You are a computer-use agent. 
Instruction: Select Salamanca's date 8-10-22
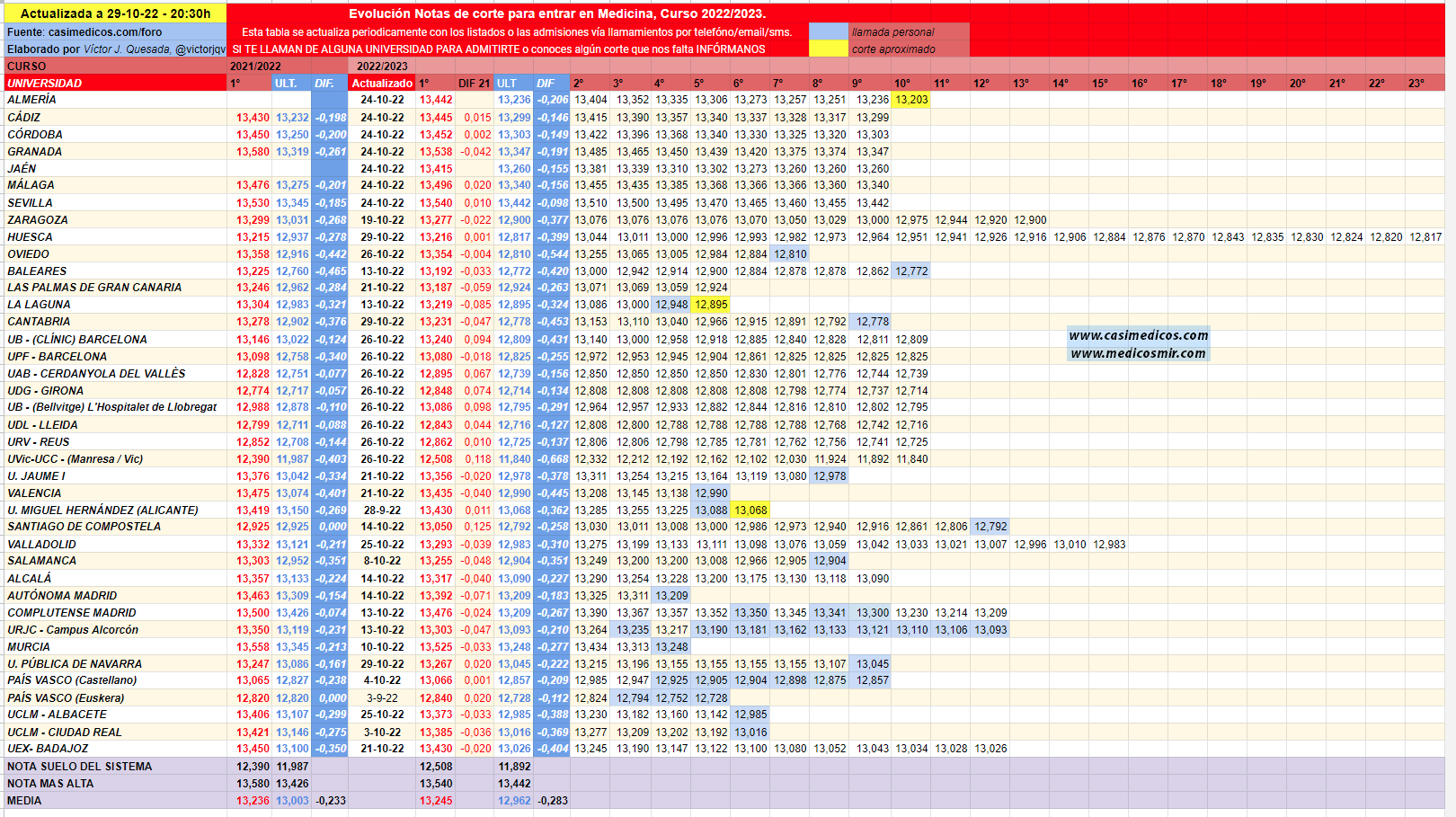[382, 561]
